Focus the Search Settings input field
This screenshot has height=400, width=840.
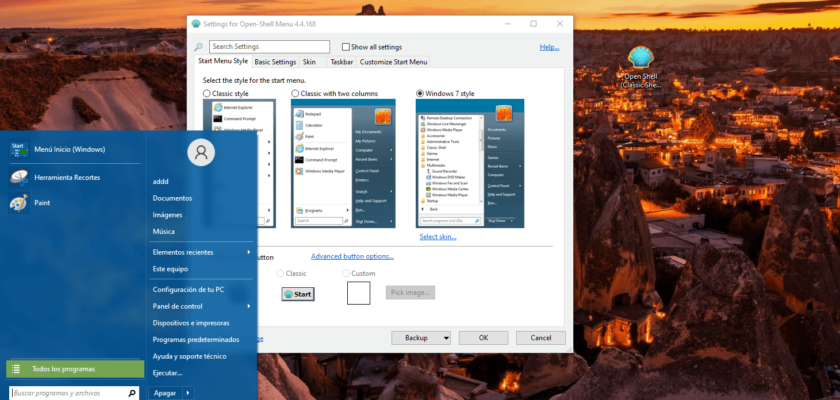click(269, 47)
